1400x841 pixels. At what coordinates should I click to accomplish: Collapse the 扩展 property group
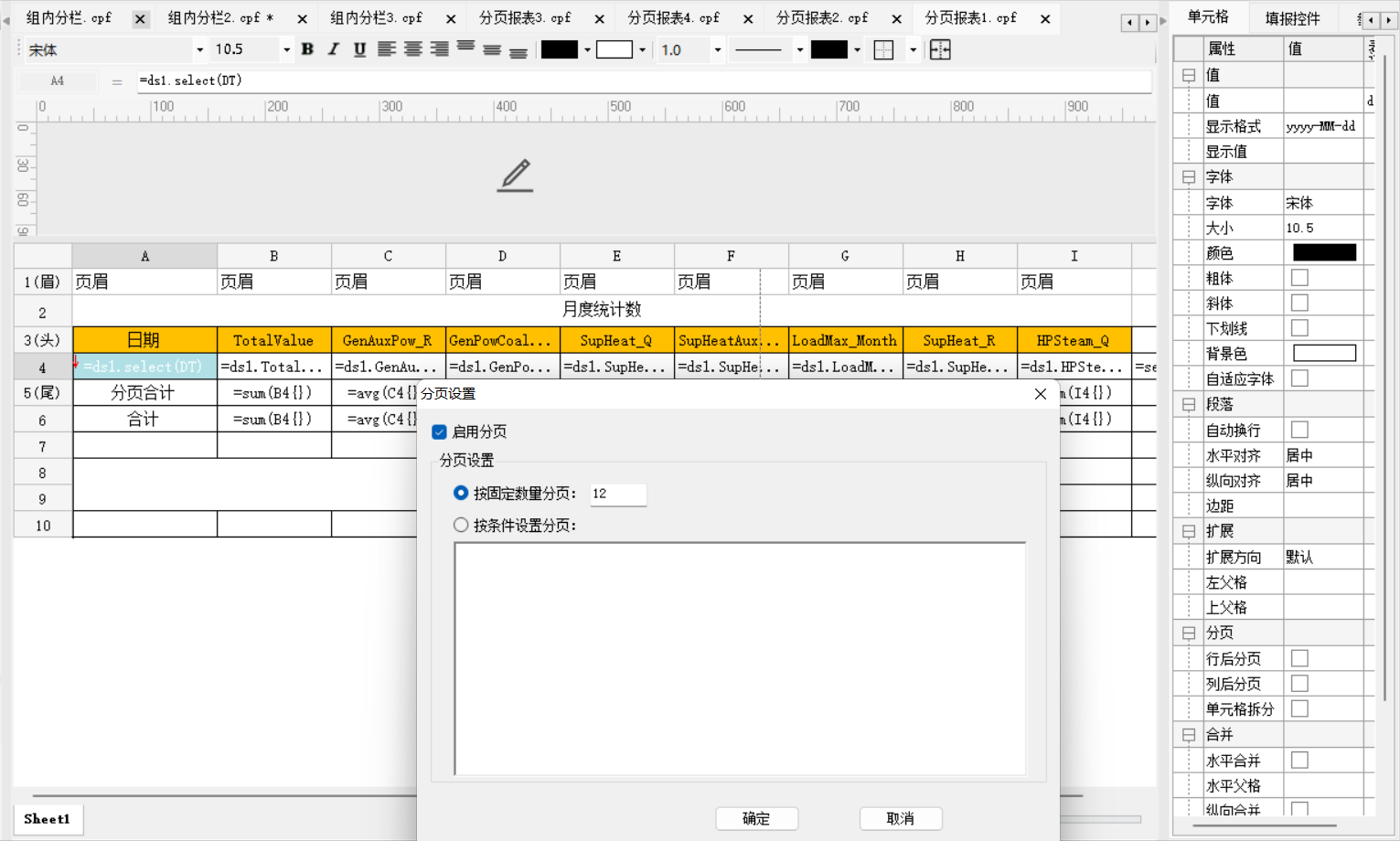[x=1189, y=531]
